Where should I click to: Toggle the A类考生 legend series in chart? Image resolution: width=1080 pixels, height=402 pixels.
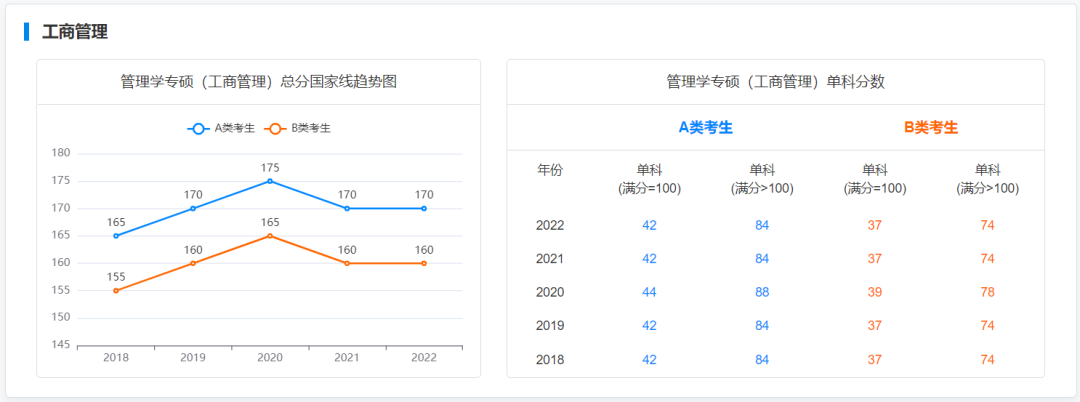tap(220, 128)
